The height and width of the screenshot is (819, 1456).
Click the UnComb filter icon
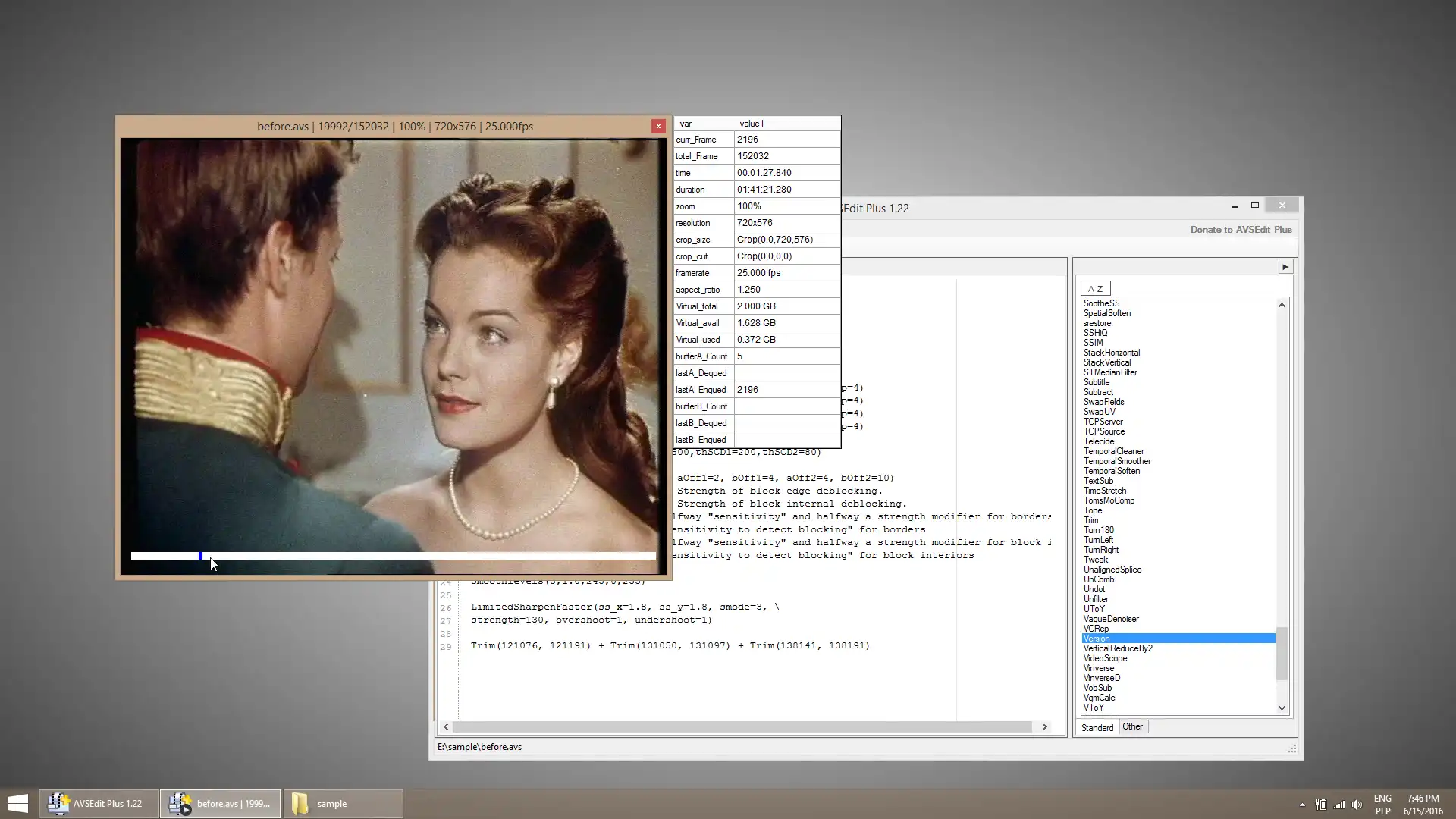[1100, 580]
